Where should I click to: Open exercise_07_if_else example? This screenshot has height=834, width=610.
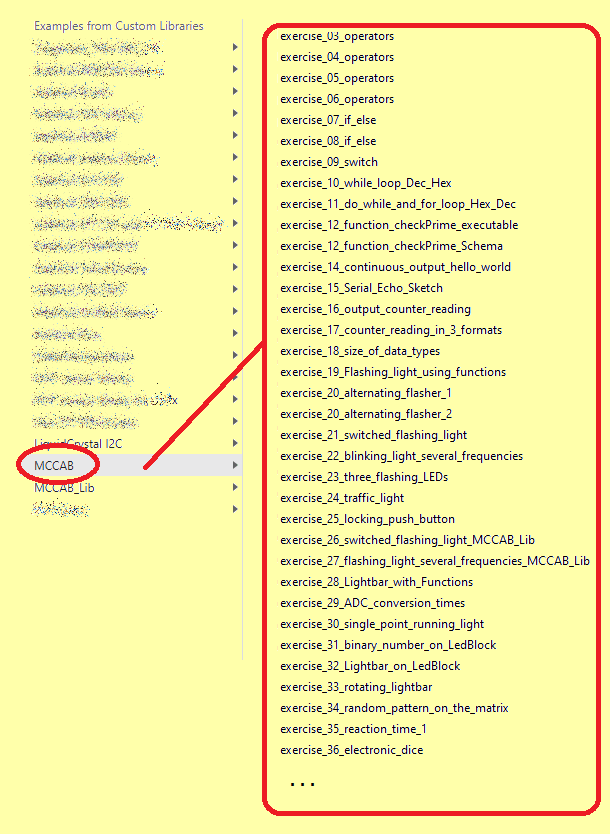tap(328, 120)
